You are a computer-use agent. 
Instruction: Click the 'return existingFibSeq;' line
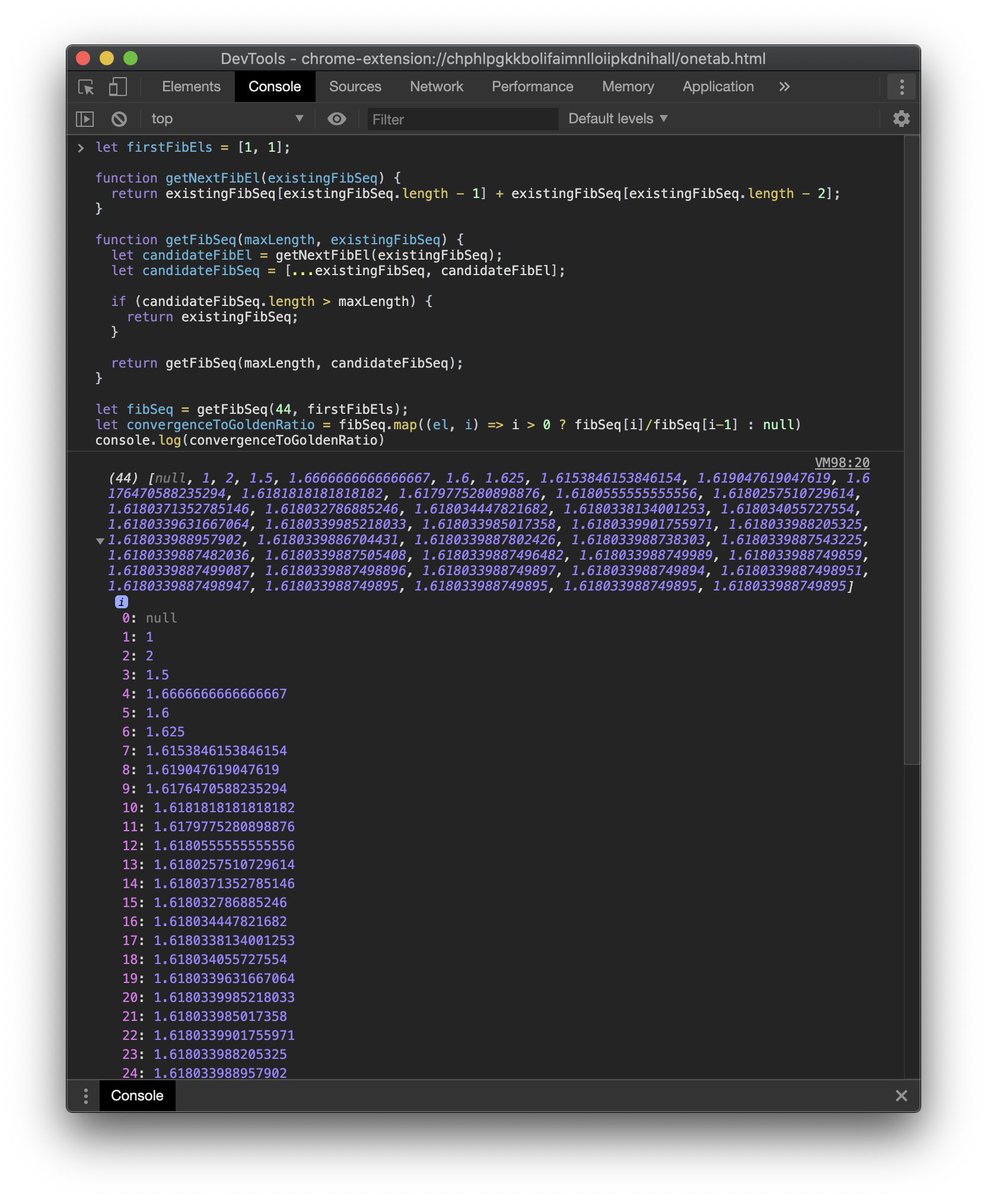(x=213, y=317)
